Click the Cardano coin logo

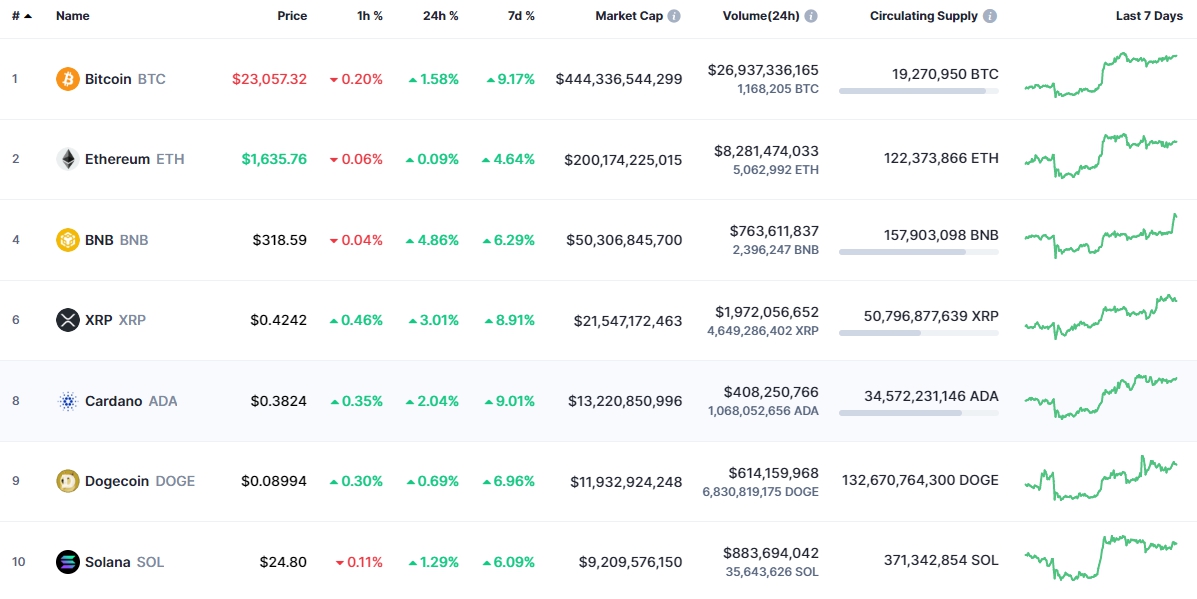pos(68,401)
